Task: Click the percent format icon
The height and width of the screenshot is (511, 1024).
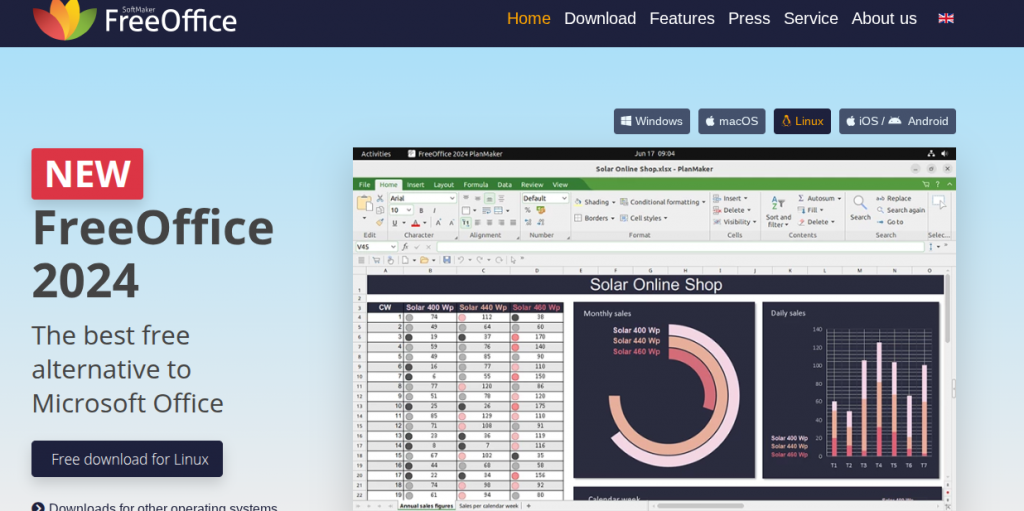Action: click(528, 210)
